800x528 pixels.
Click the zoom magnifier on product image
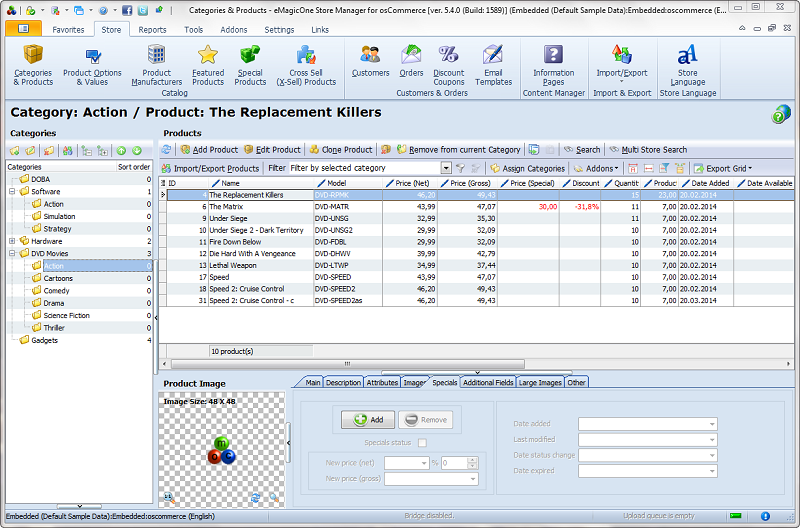click(x=274, y=497)
